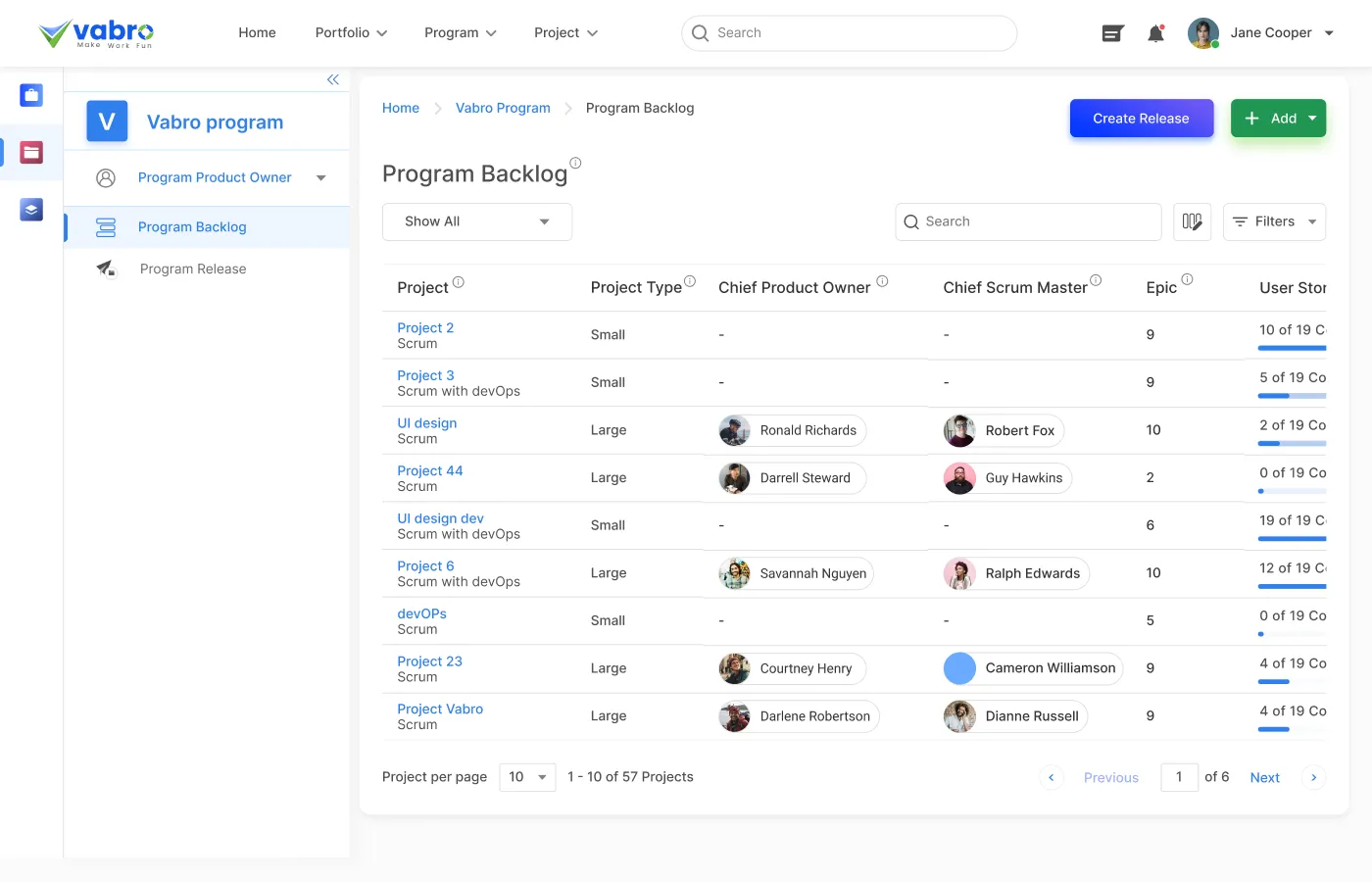Expand the Show All filter dropdown

click(x=477, y=221)
